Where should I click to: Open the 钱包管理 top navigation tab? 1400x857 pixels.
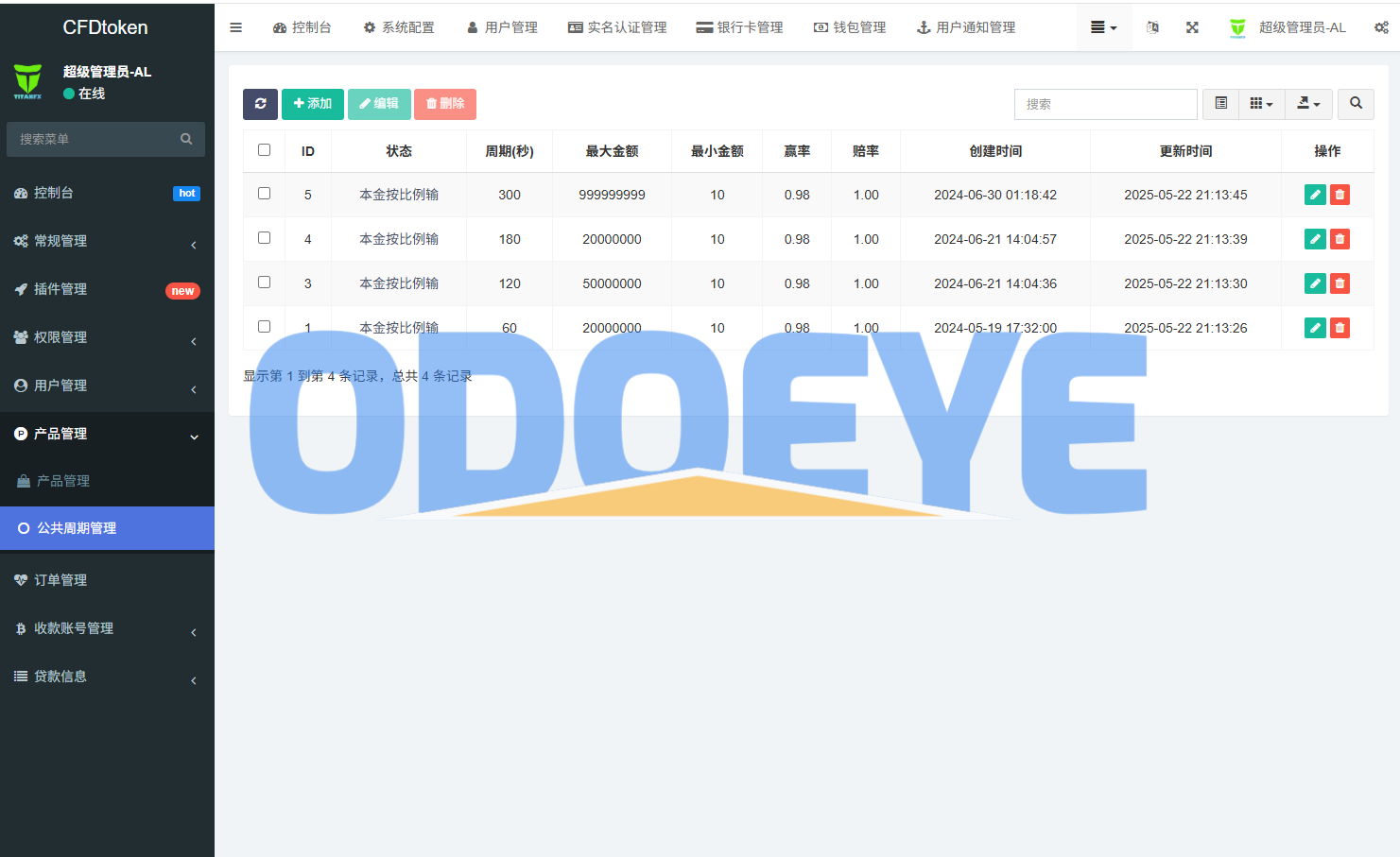[x=850, y=27]
